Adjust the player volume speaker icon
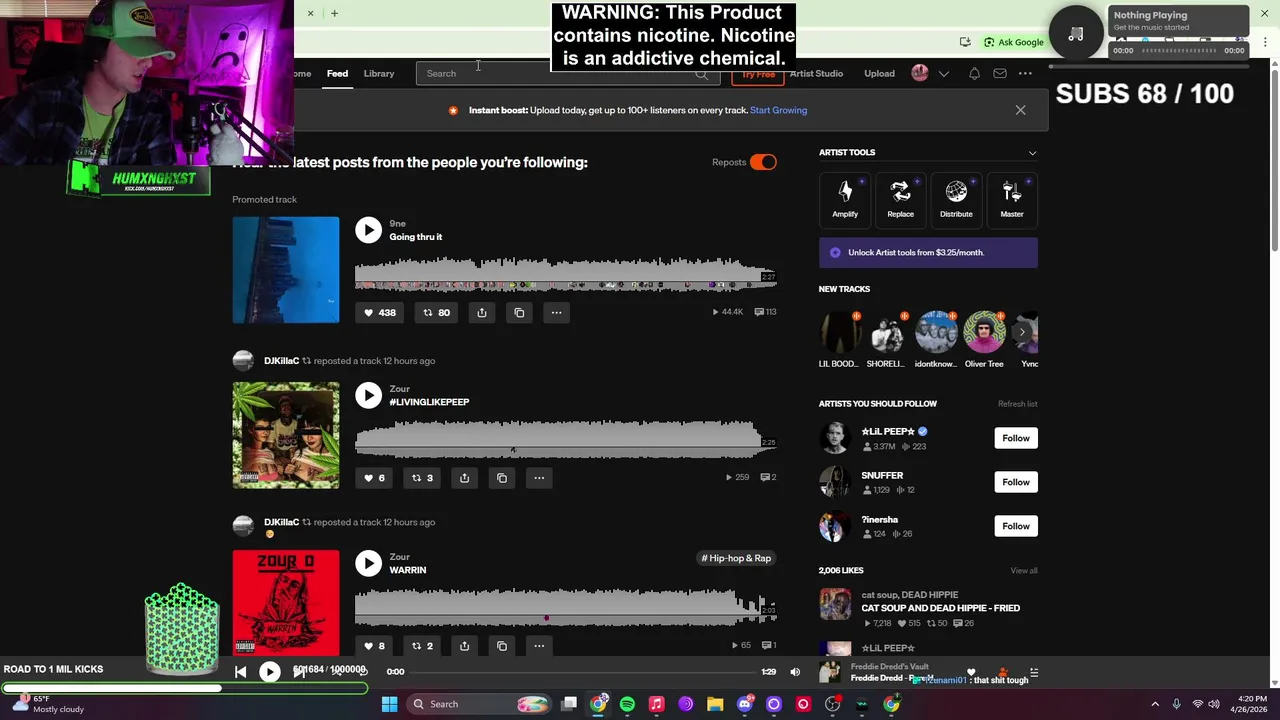The width and height of the screenshot is (1280, 720). (795, 672)
